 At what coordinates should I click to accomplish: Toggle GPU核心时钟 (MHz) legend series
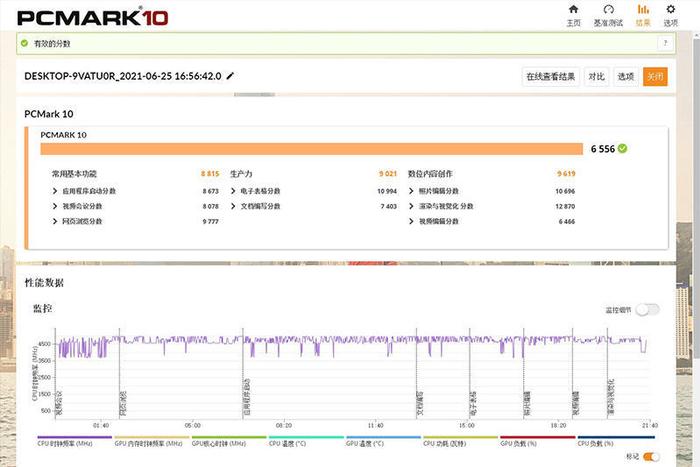[x=229, y=441]
